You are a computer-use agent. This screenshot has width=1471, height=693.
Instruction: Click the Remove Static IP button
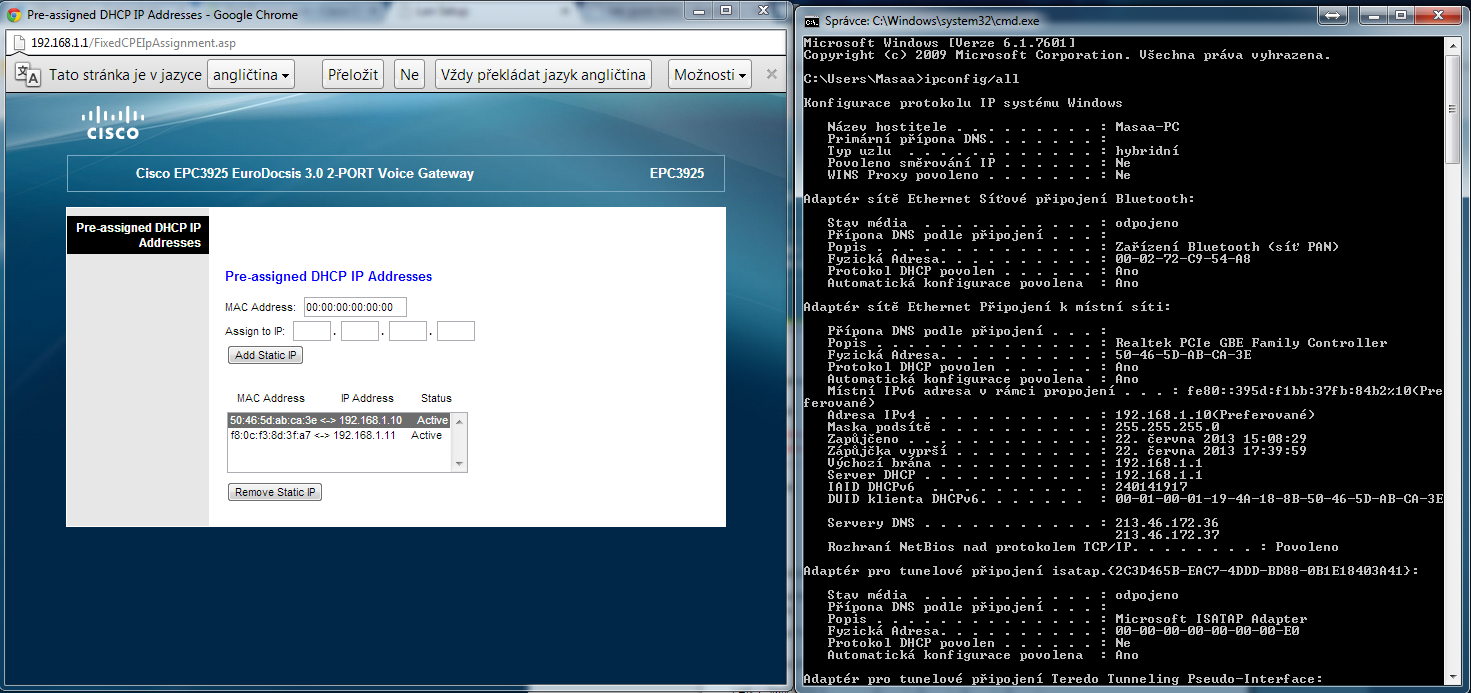pyautogui.click(x=275, y=492)
